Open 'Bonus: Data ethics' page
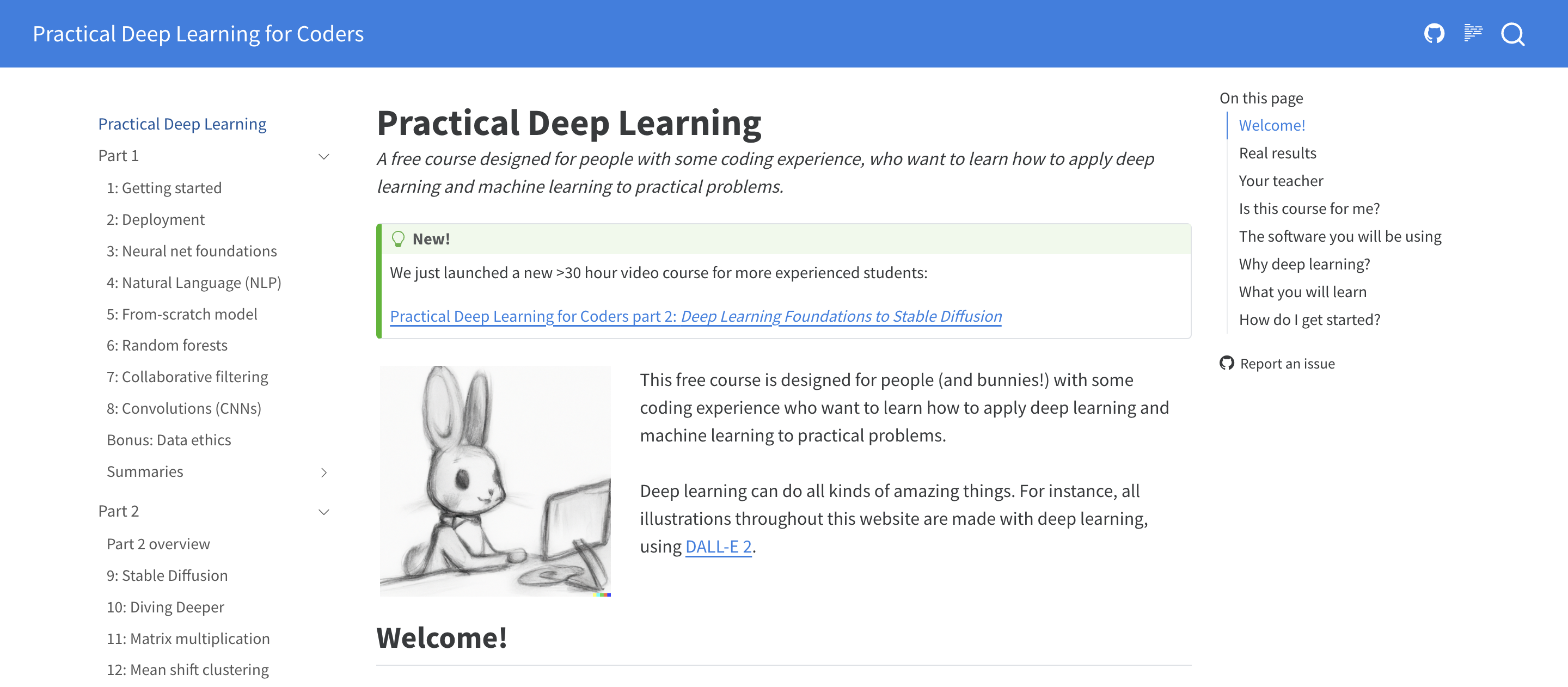1568x687 pixels. [169, 439]
